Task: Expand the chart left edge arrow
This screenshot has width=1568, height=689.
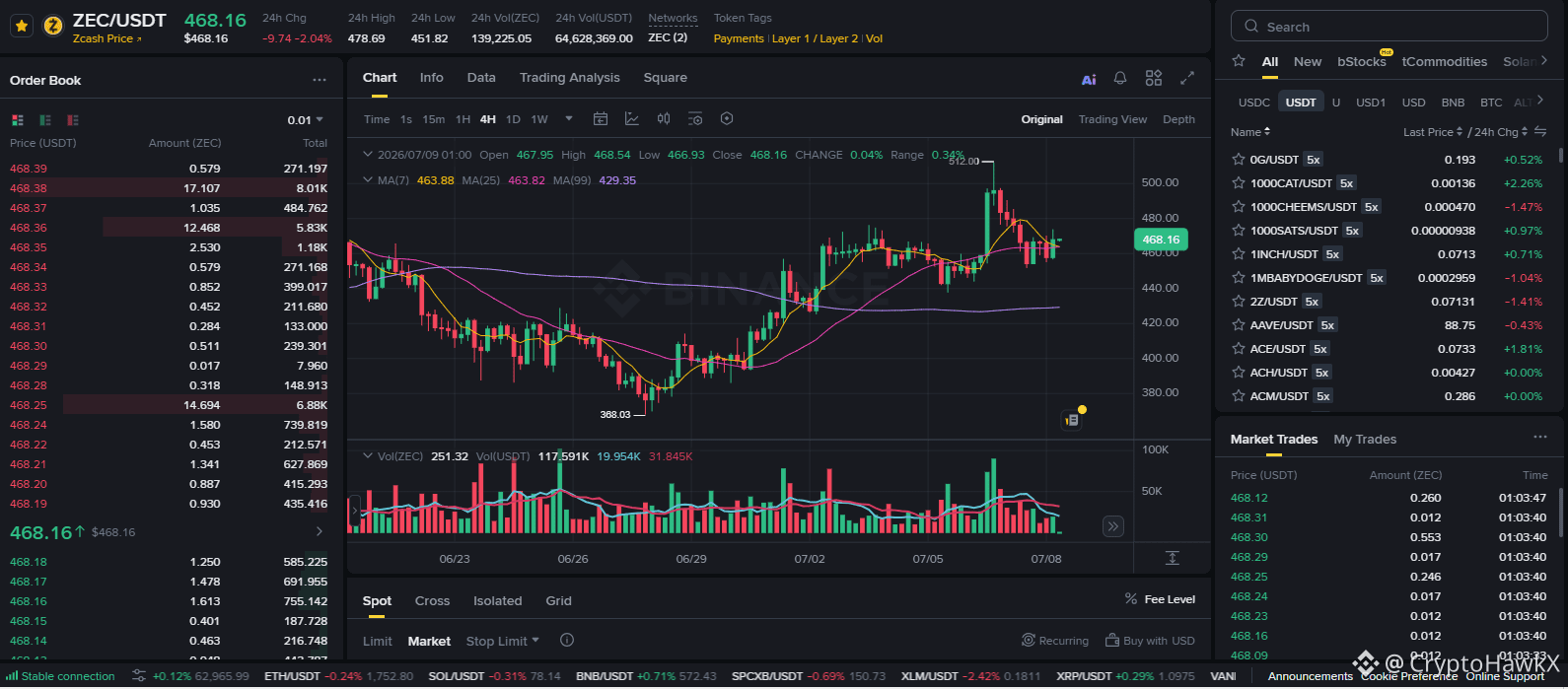Action: [x=354, y=512]
